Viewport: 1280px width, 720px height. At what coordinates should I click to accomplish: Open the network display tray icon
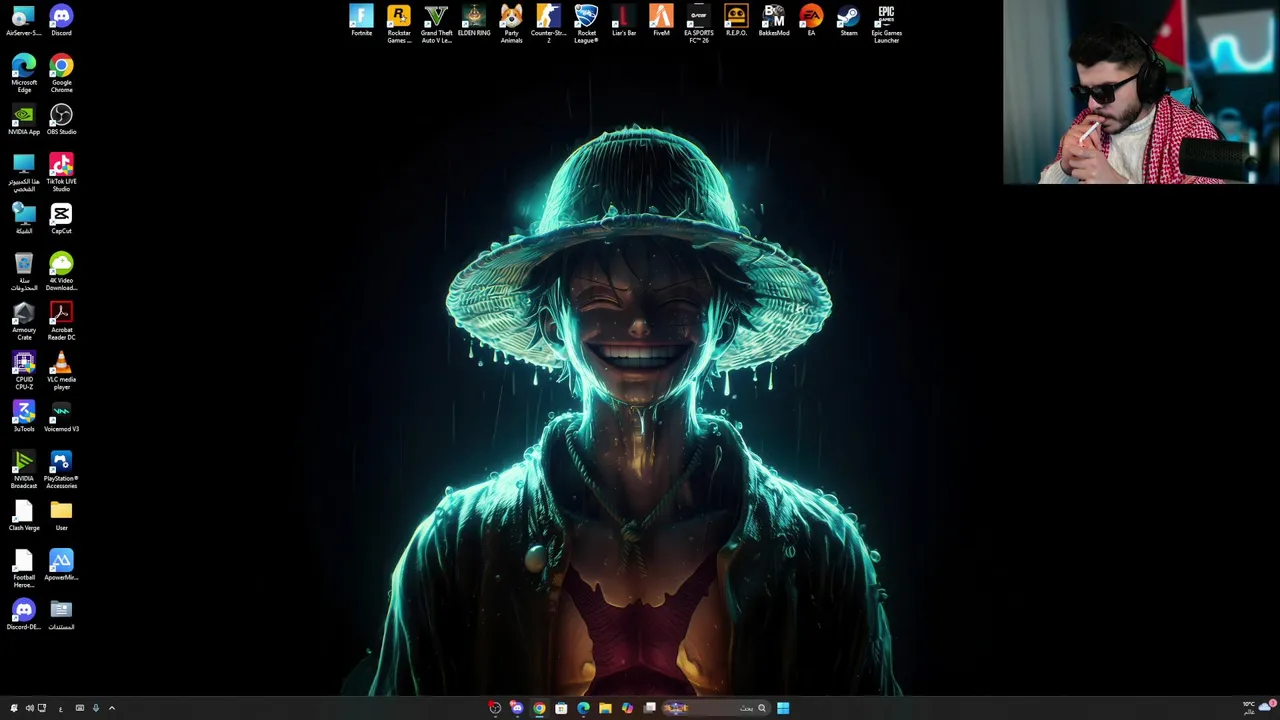[42, 708]
